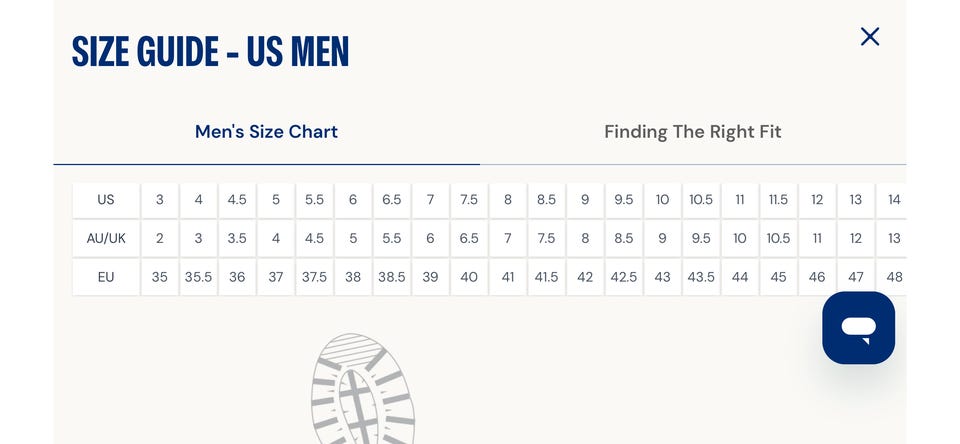960x444 pixels.
Task: Switch to Finding The Right Fit tab
Action: click(x=692, y=132)
